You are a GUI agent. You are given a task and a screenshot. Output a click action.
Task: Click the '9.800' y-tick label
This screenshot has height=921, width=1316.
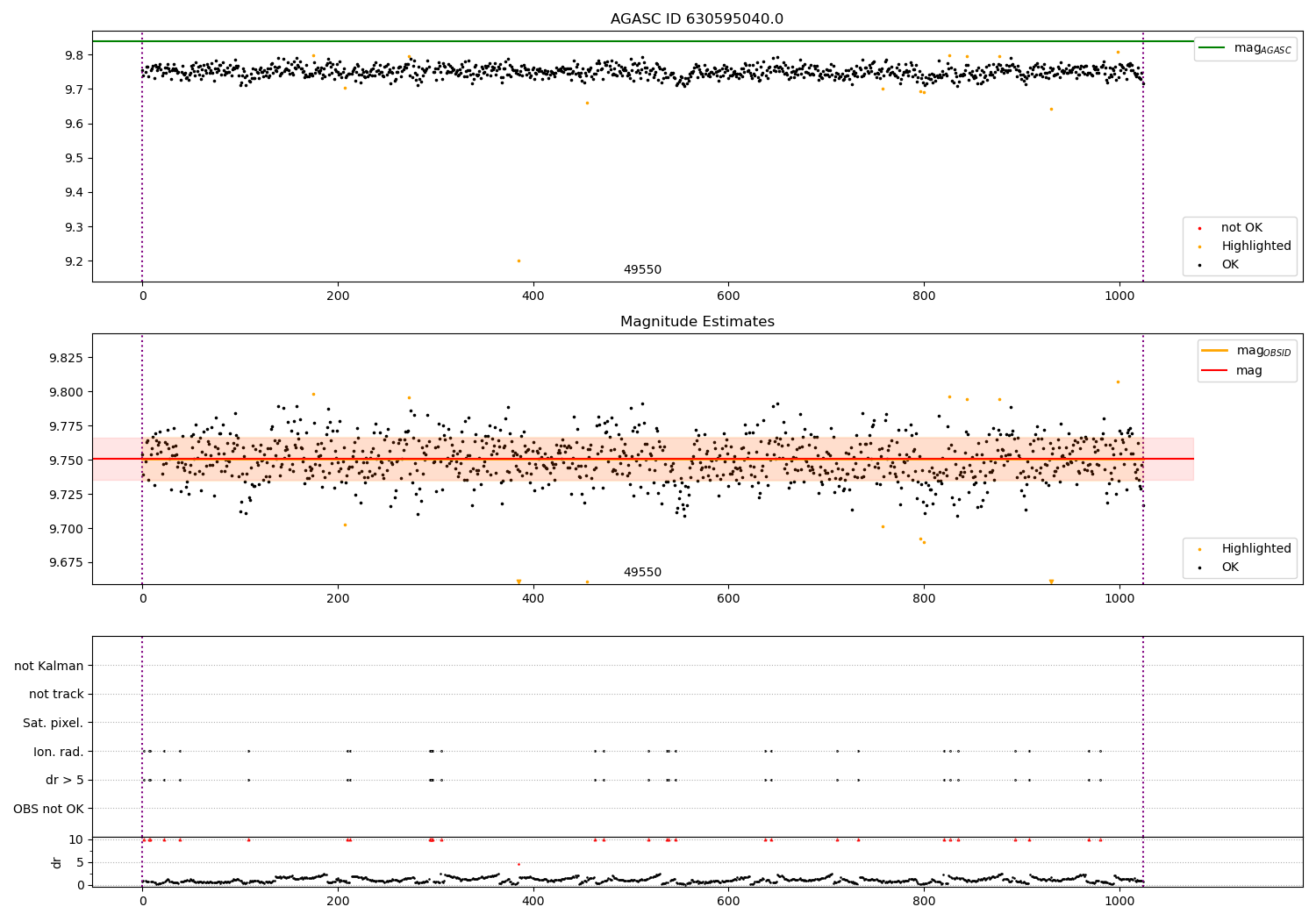coord(67,392)
